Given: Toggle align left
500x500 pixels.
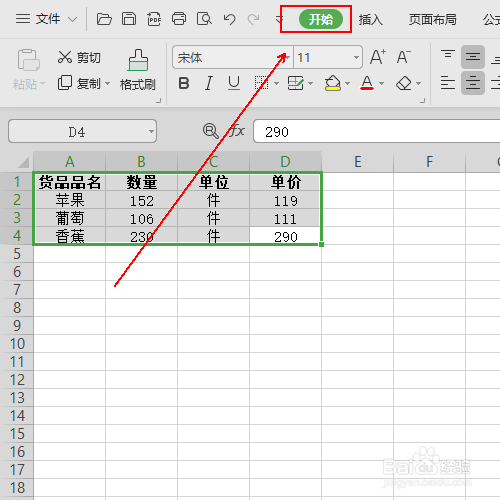Looking at the screenshot, I should pos(448,83).
